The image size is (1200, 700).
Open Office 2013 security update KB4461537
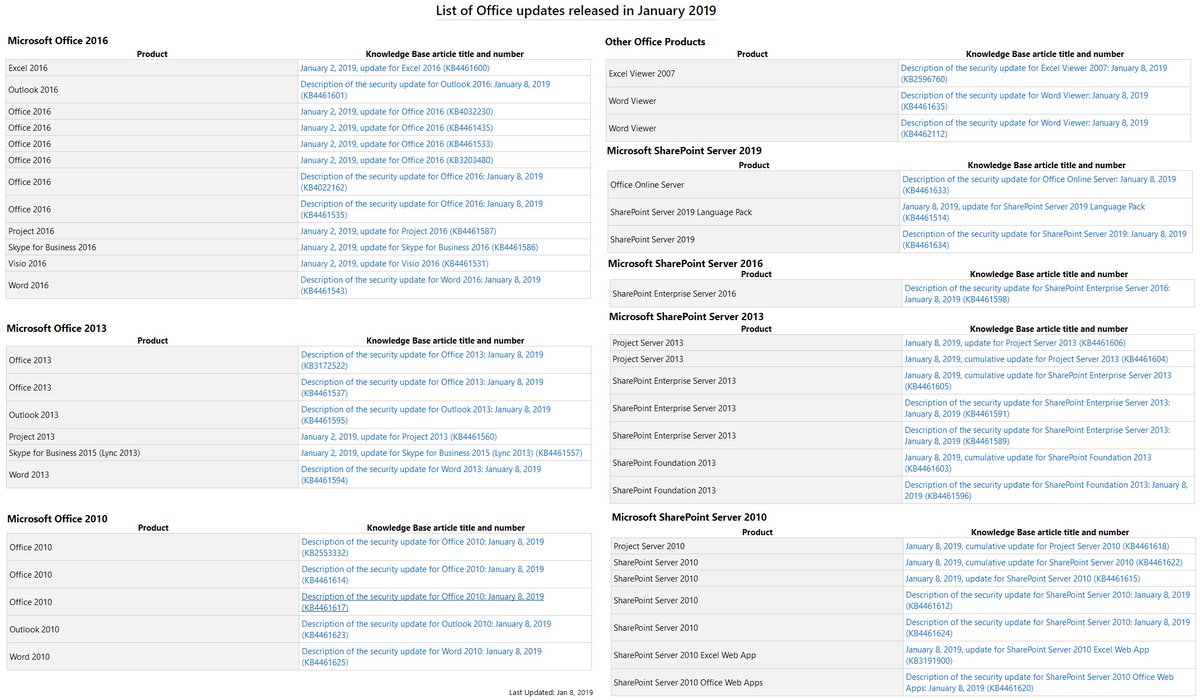tap(422, 387)
